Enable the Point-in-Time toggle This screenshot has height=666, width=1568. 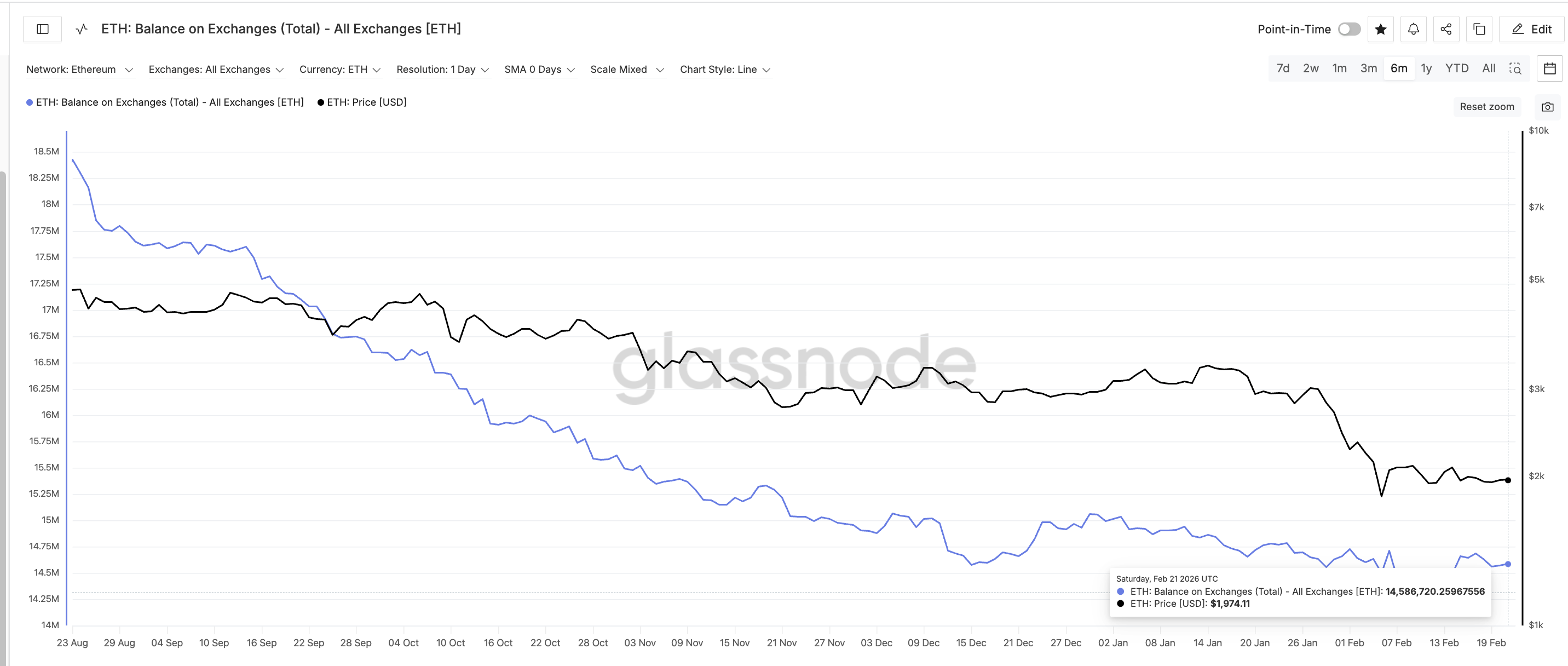pos(1349,28)
